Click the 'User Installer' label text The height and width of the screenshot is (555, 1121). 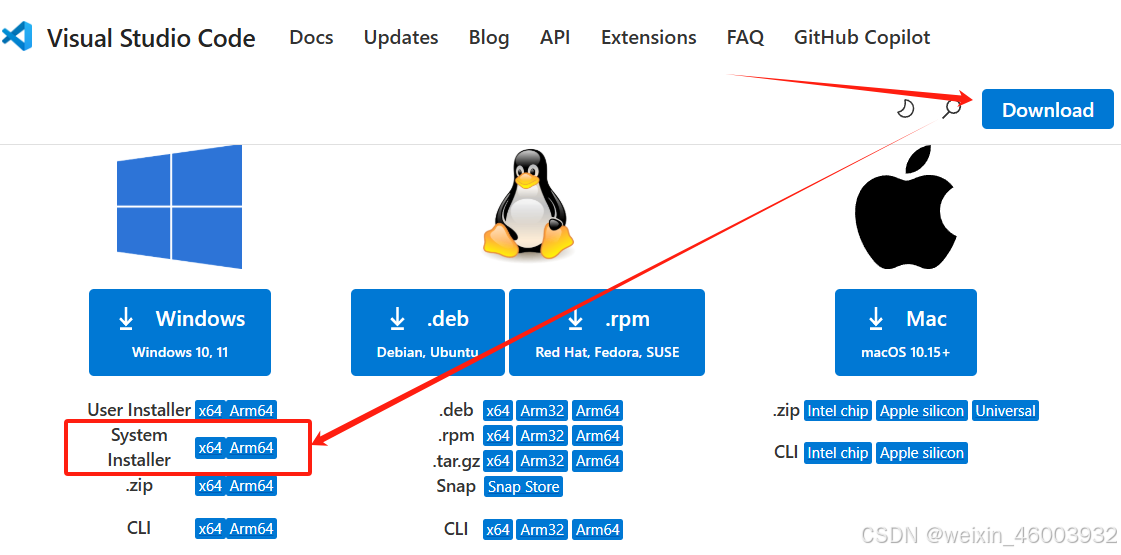[x=139, y=410]
